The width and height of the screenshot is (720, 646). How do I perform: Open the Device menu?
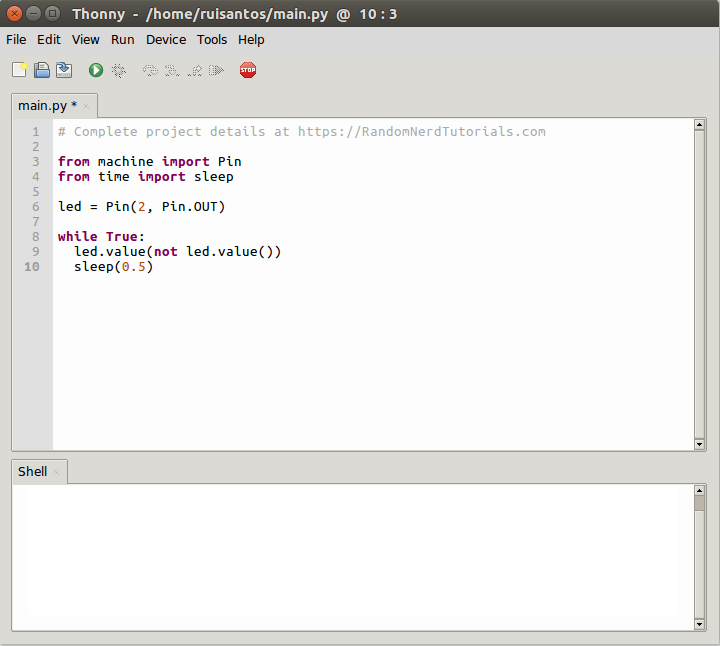(166, 40)
